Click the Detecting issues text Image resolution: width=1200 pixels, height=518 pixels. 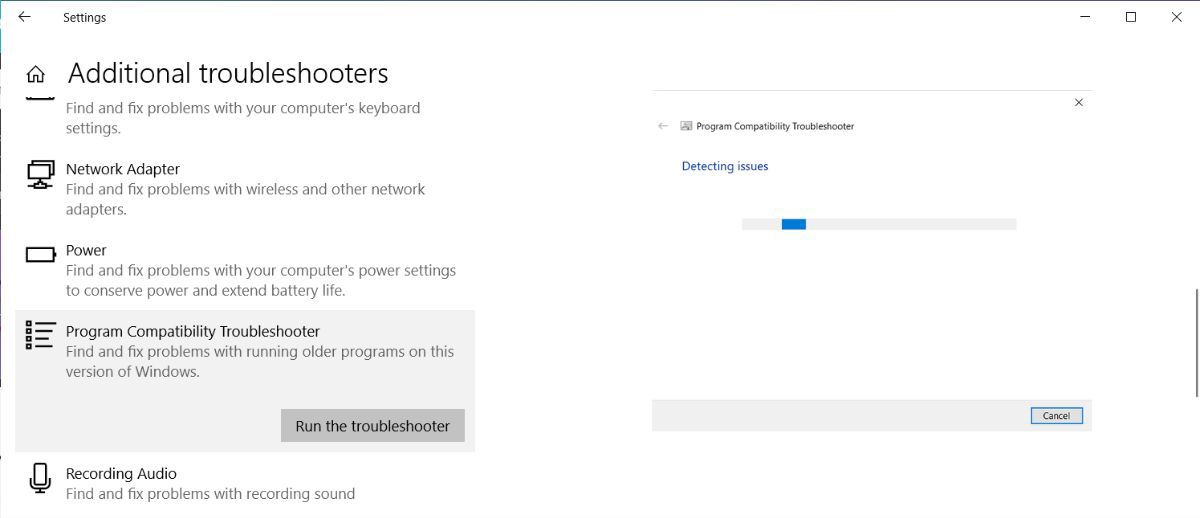[x=725, y=166]
